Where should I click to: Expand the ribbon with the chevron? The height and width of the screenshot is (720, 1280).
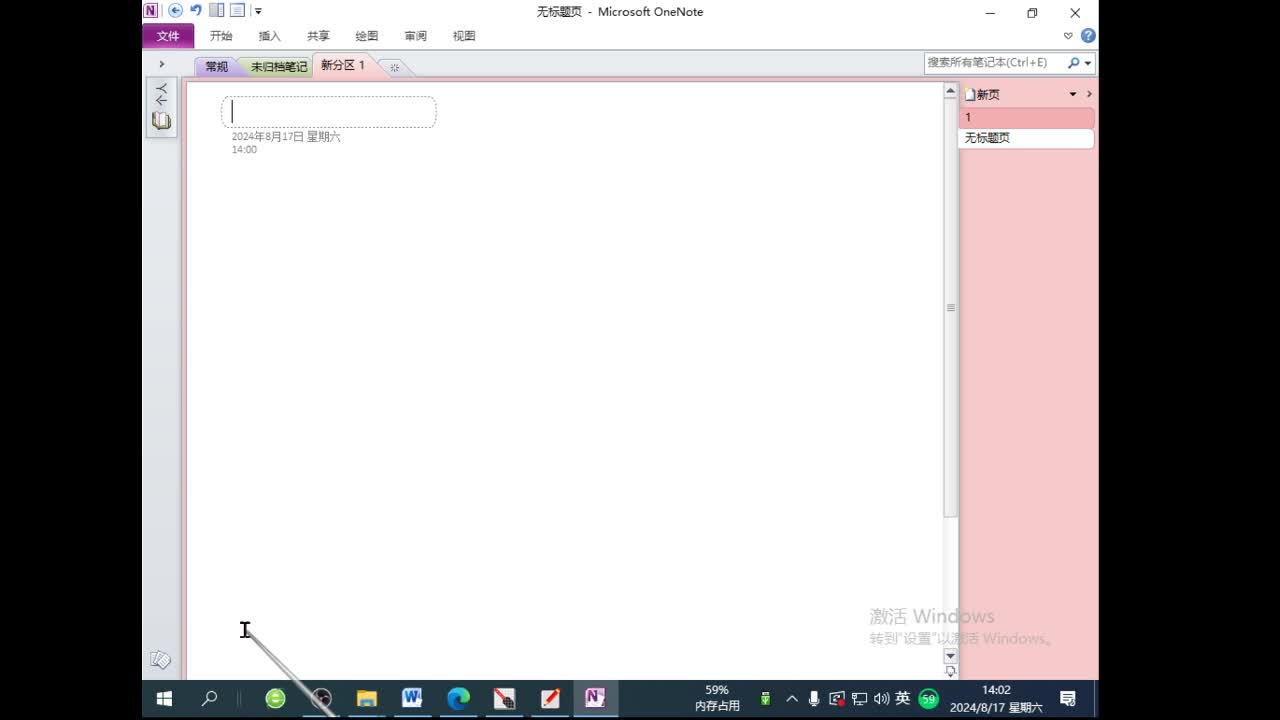tap(1068, 36)
